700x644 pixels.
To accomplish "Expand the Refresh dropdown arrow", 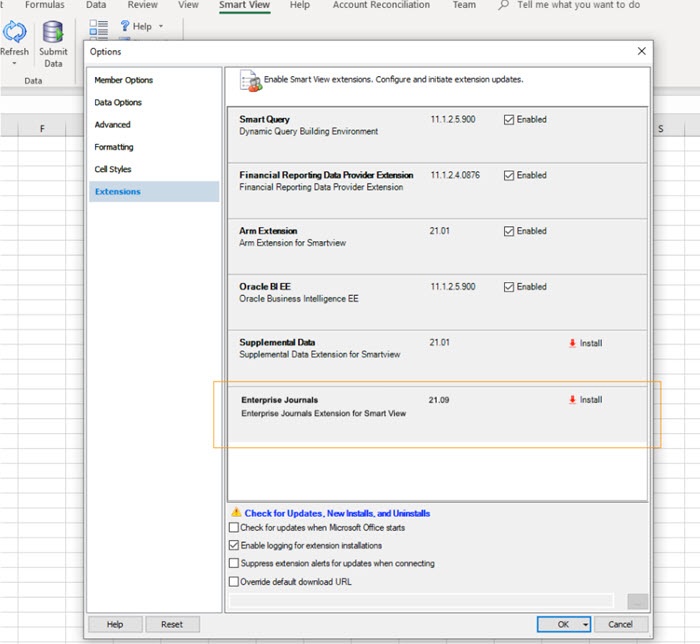I will click(14, 63).
